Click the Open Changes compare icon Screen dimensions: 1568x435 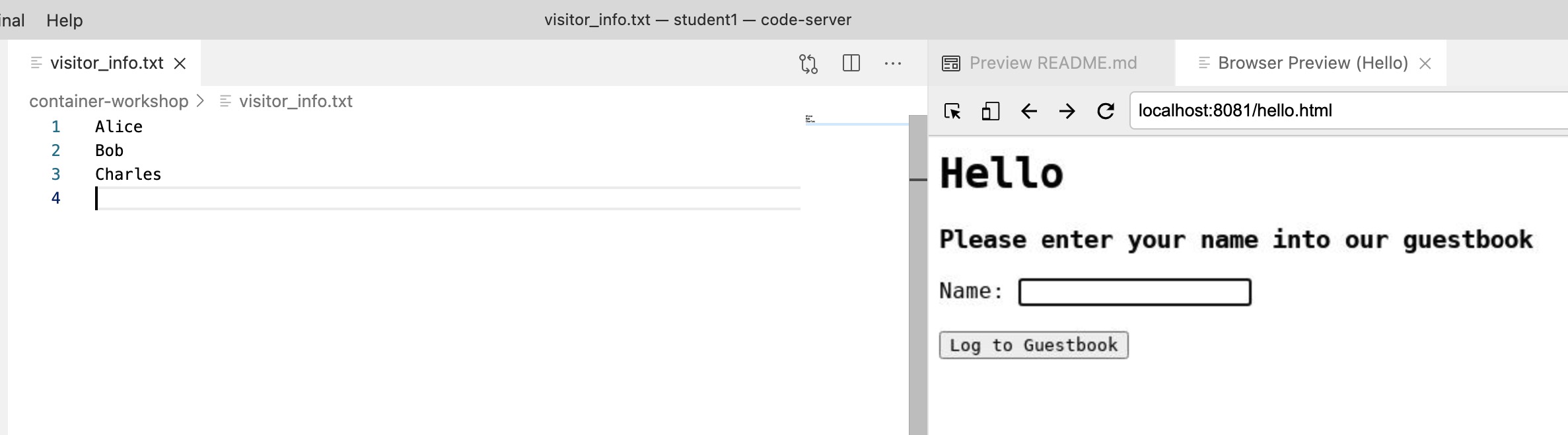click(808, 63)
